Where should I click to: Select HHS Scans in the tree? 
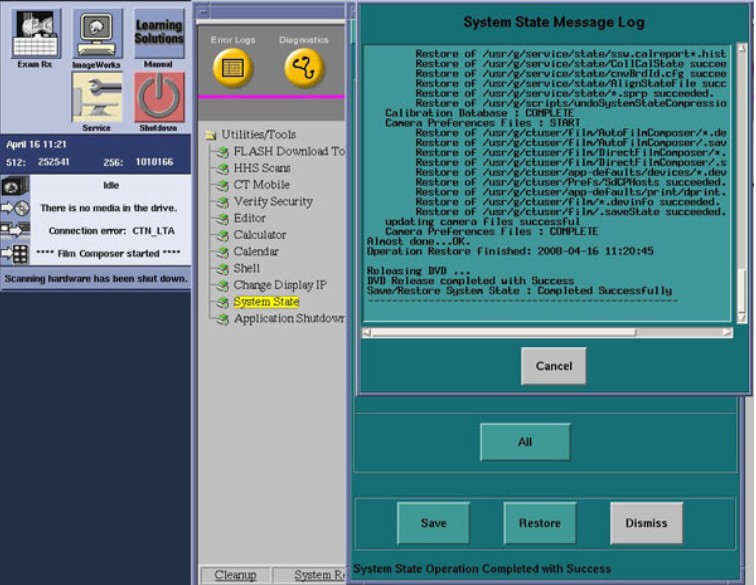coord(262,168)
